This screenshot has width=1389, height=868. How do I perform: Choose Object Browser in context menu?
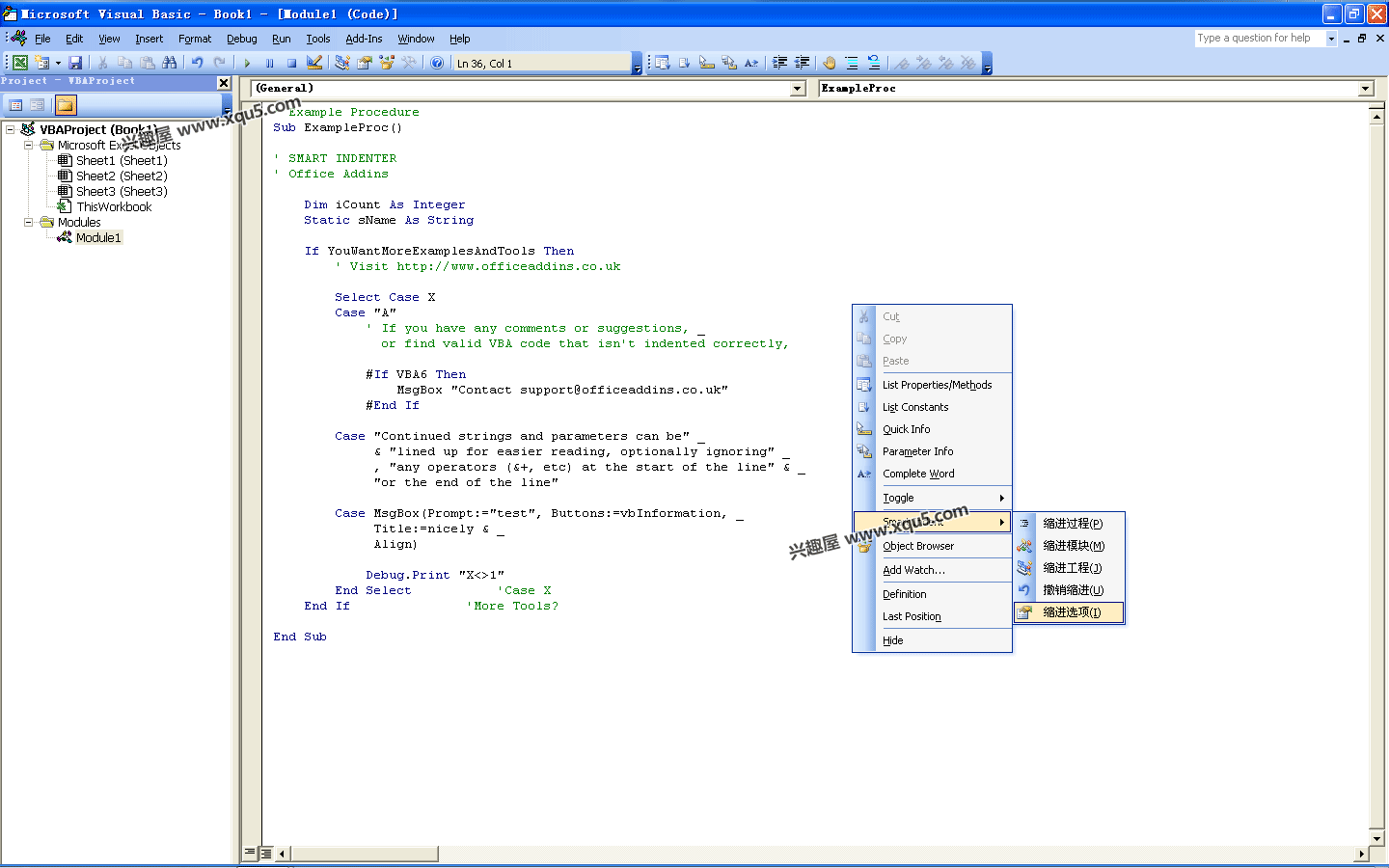(932, 546)
